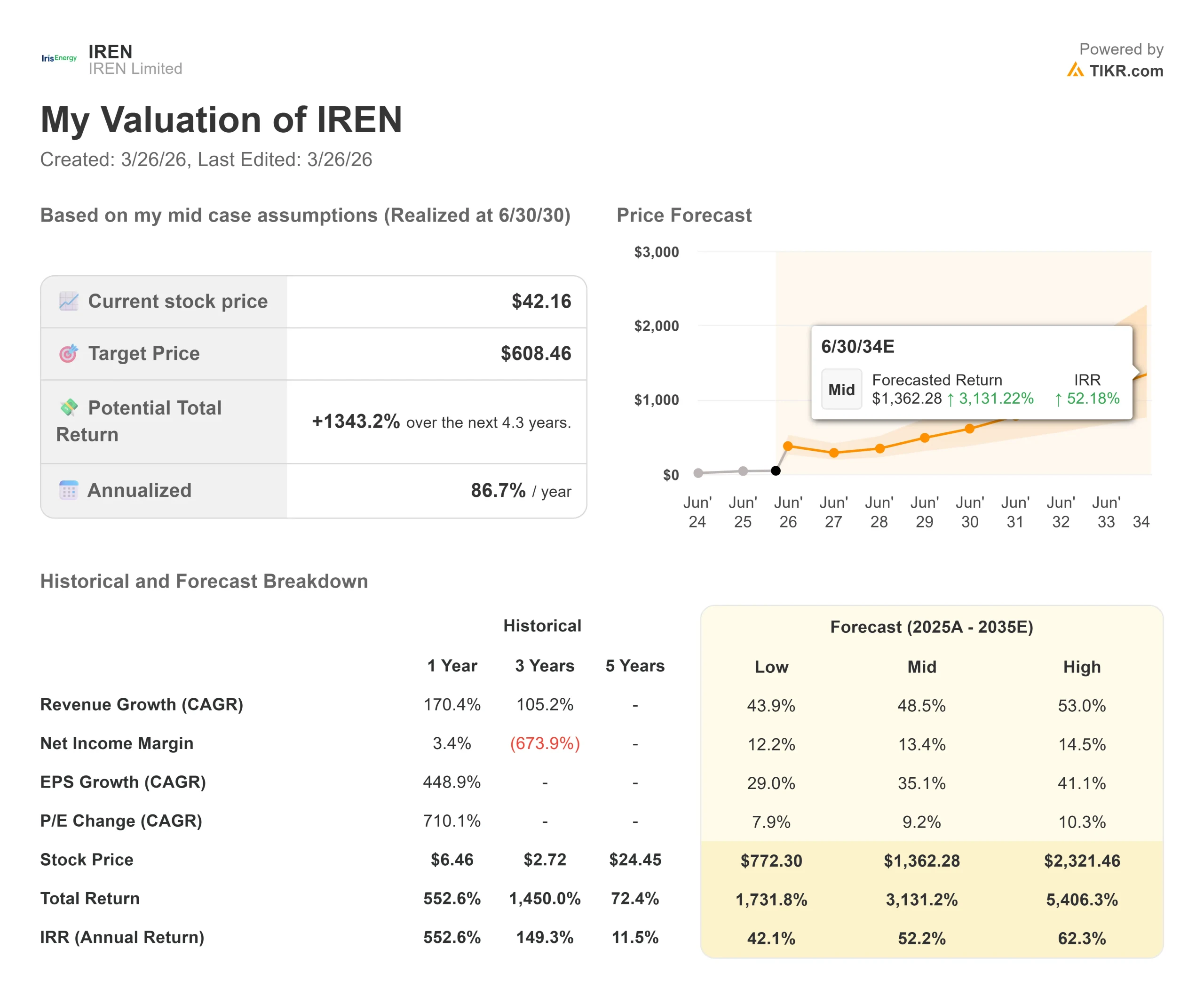Click the red (673.9%) net income margin
The height and width of the screenshot is (989, 1204).
tap(545, 743)
